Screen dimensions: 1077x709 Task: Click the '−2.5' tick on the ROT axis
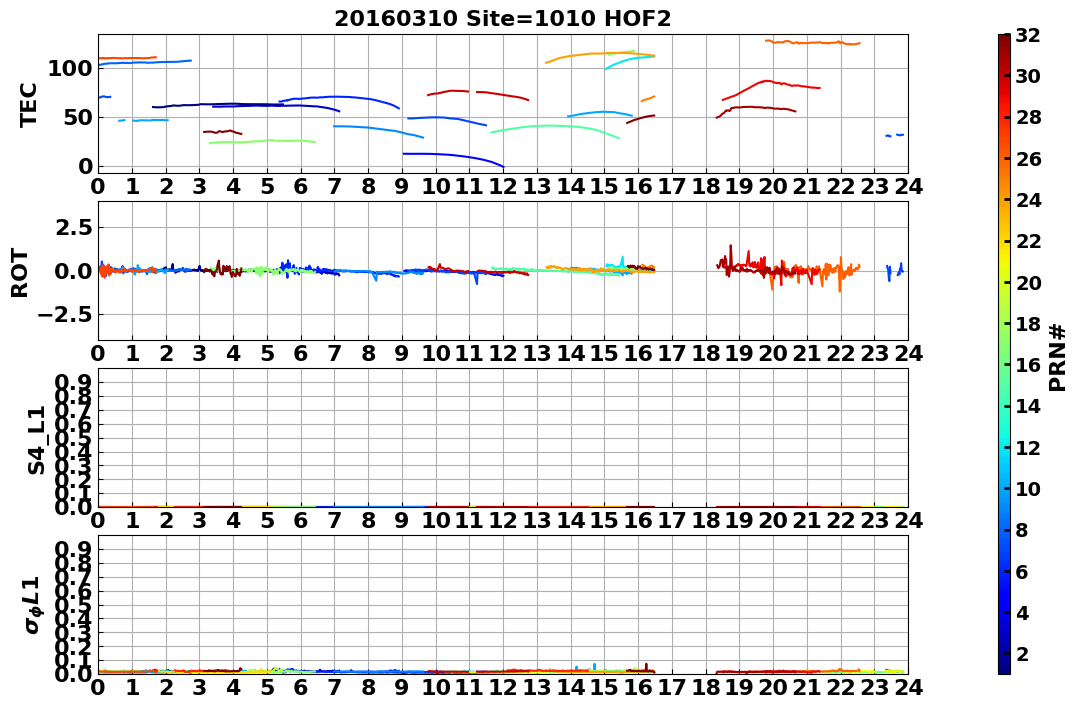coord(64,315)
